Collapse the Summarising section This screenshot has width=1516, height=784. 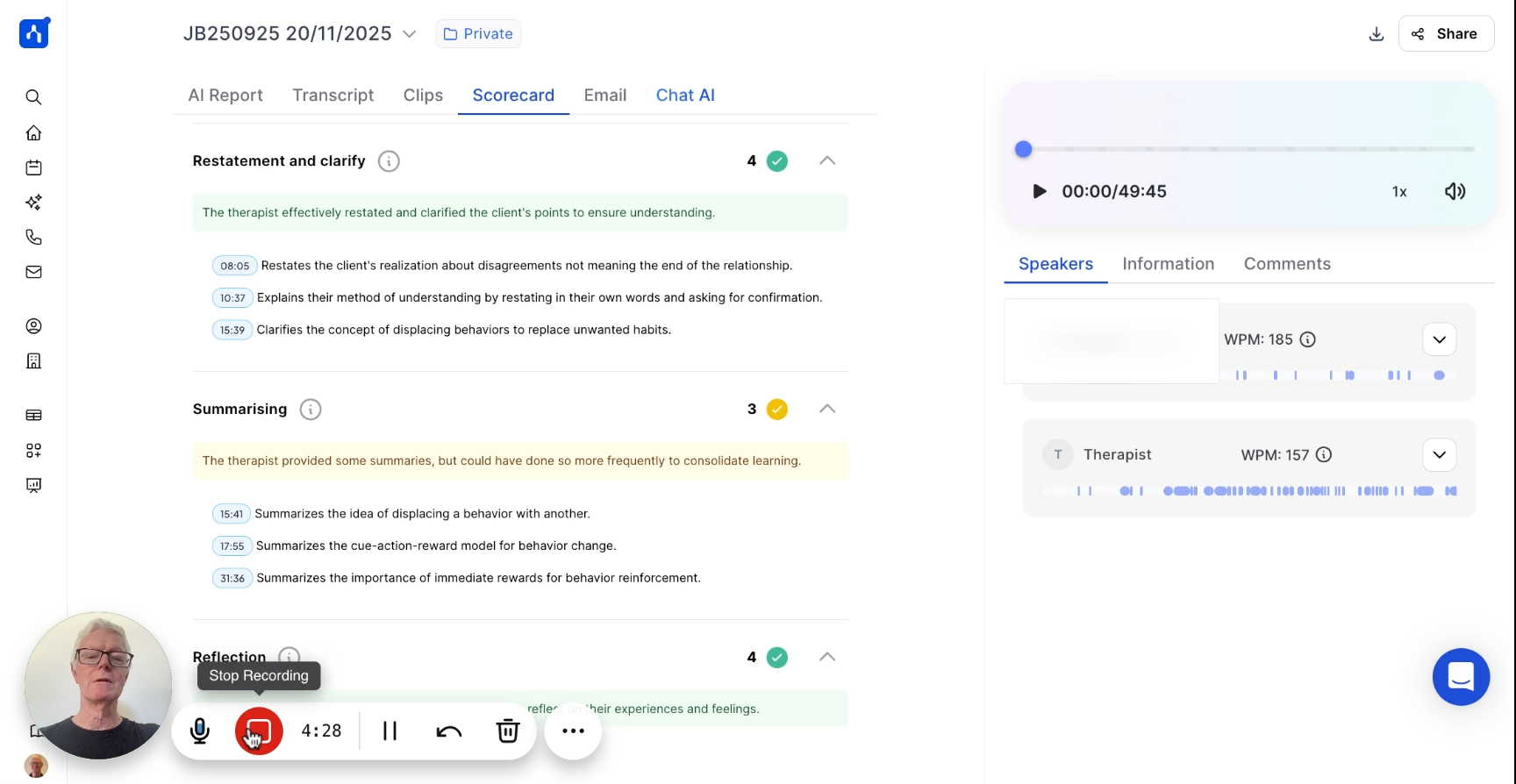[x=826, y=409]
